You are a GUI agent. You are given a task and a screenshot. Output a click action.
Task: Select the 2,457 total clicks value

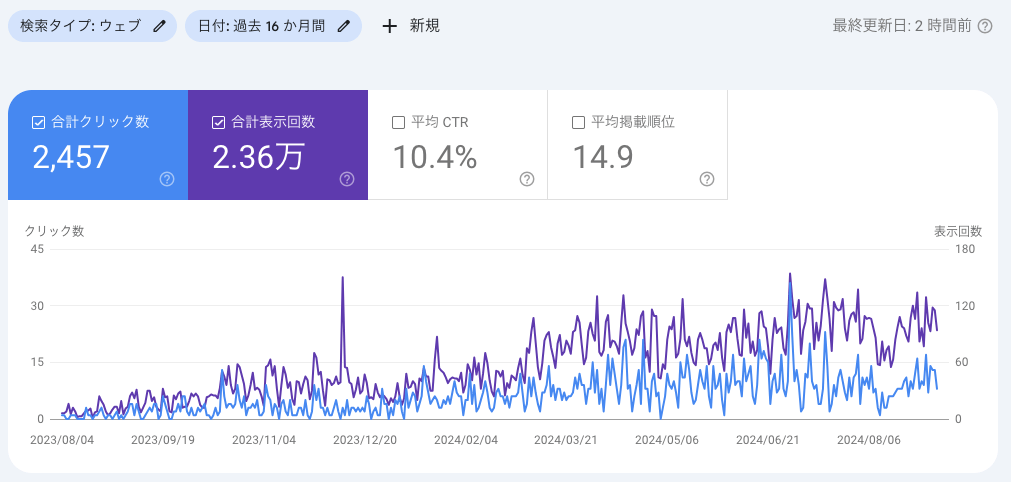point(71,157)
